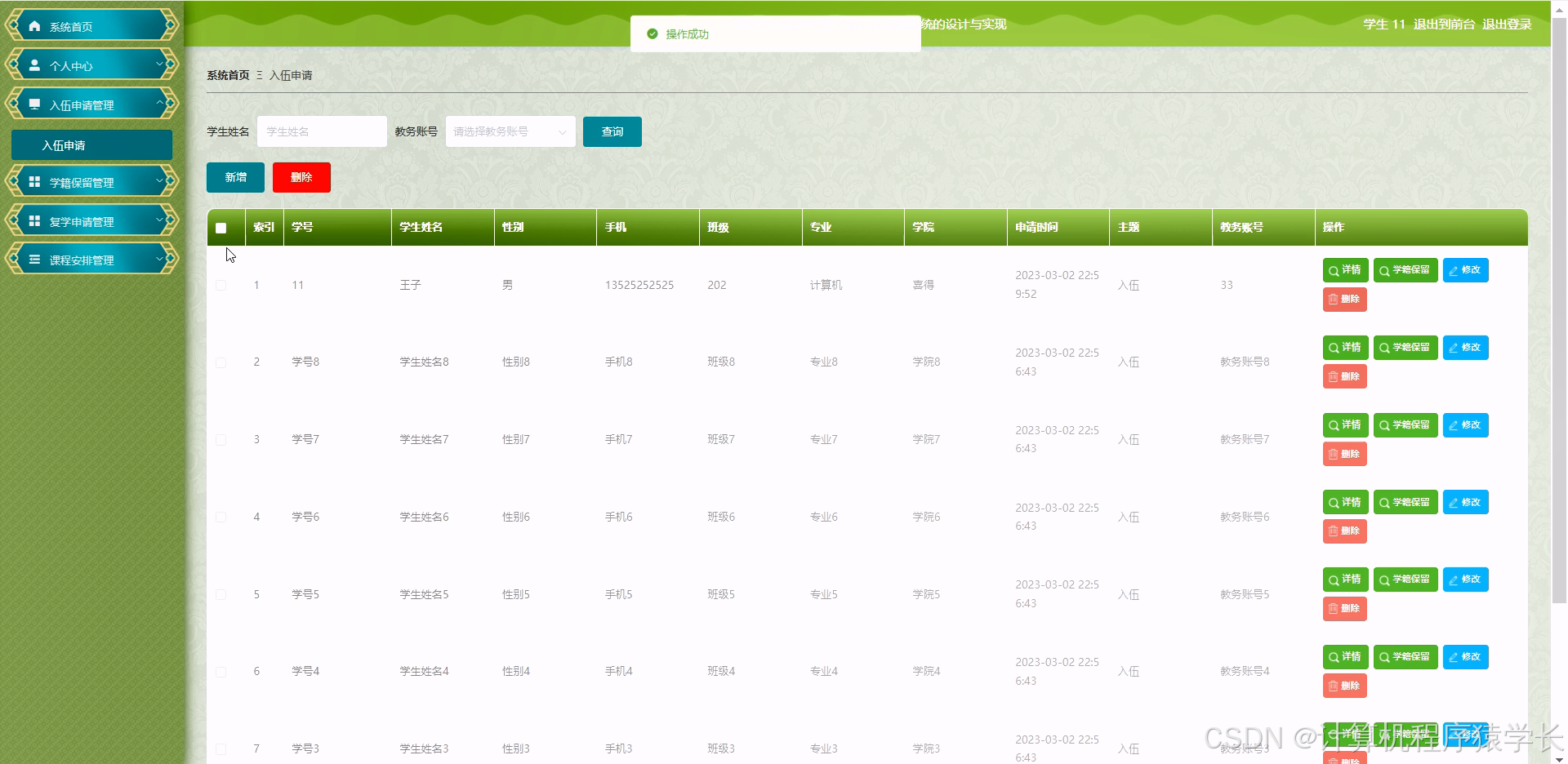Open 详情 for row 学号6
The width and height of the screenshot is (1568, 764).
point(1345,502)
